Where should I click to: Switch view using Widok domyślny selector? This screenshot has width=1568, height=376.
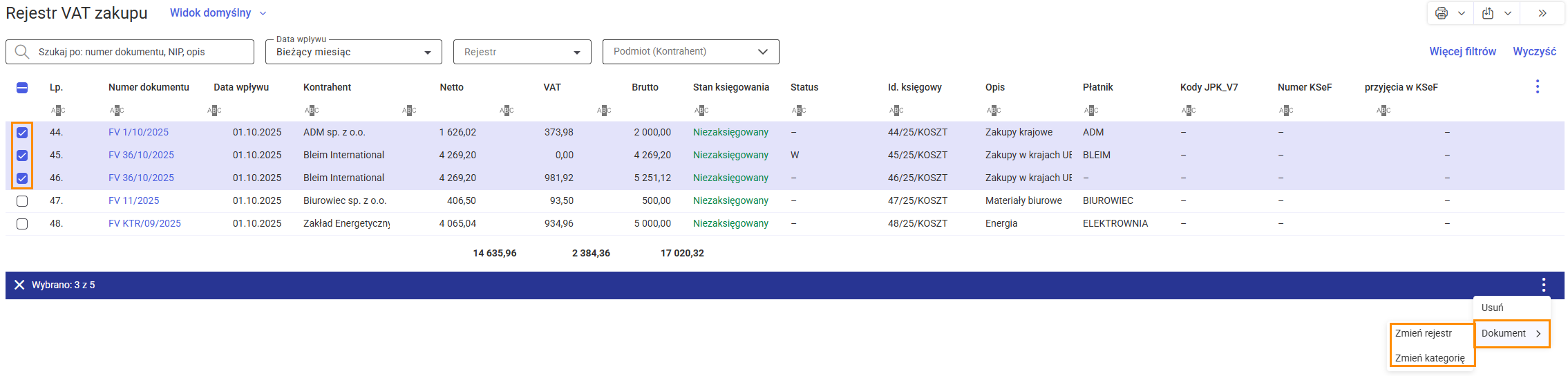point(217,13)
